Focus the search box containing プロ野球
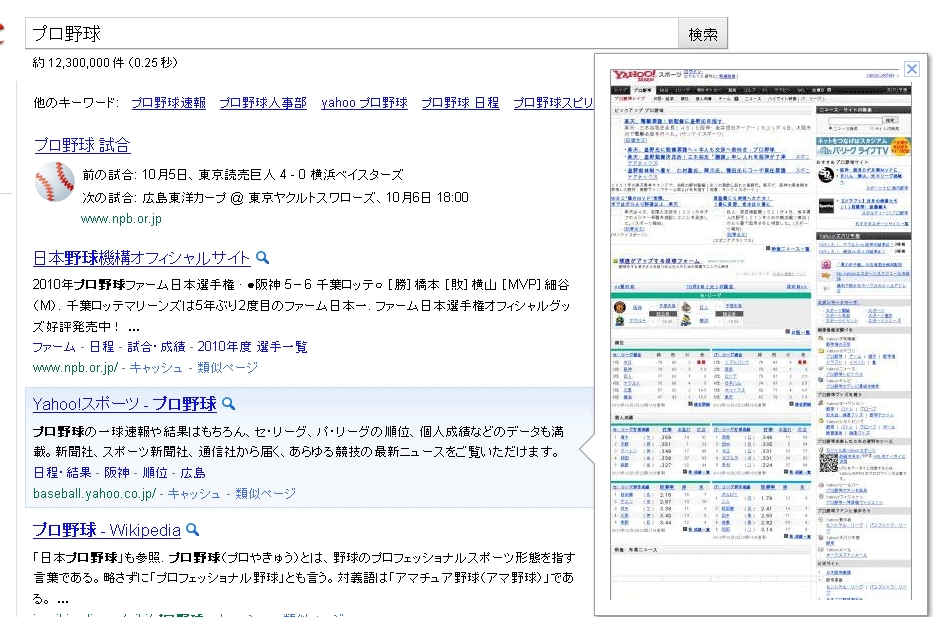This screenshot has height=618, width=944. click(352, 34)
